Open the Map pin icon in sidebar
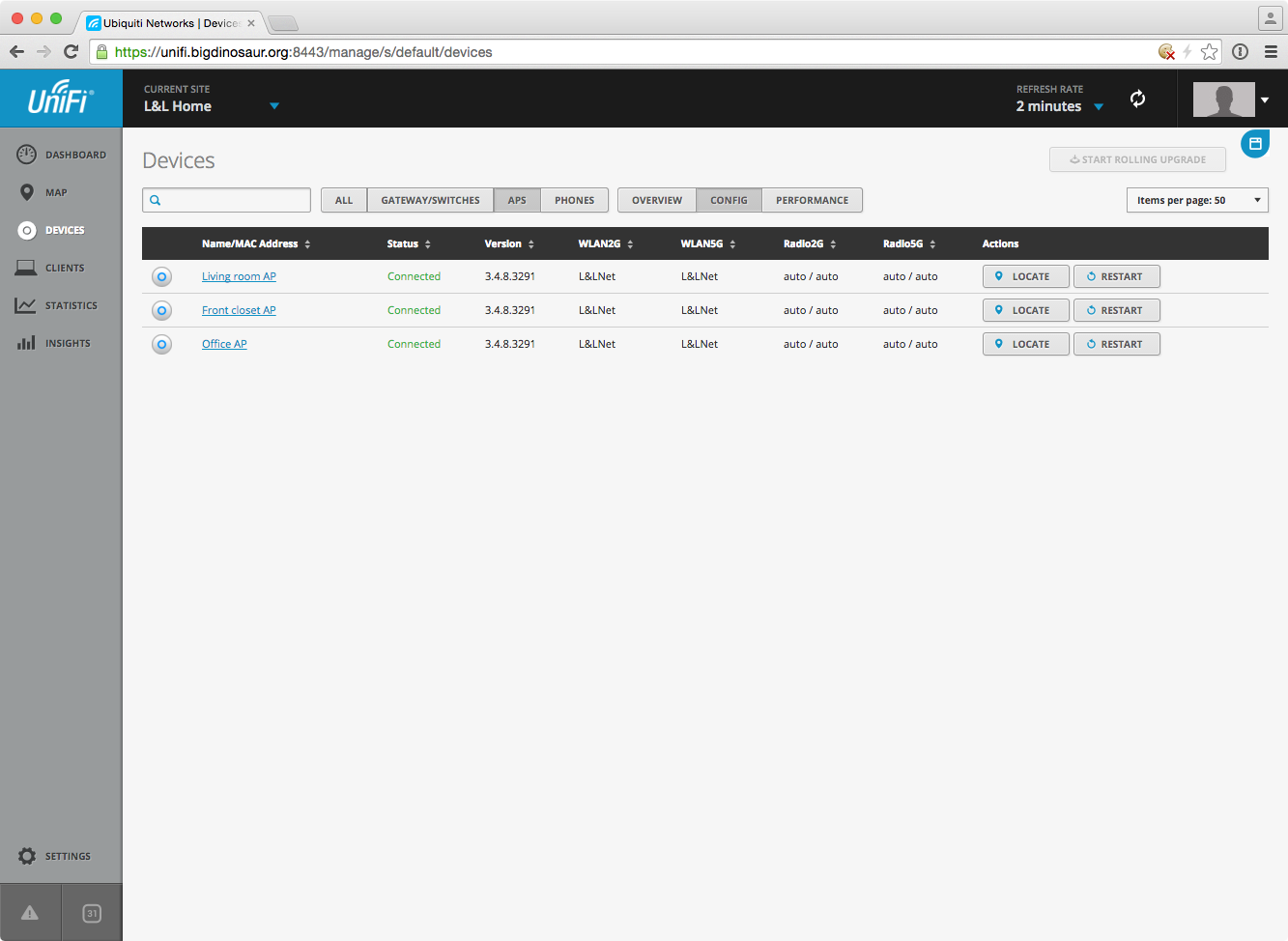 (27, 192)
